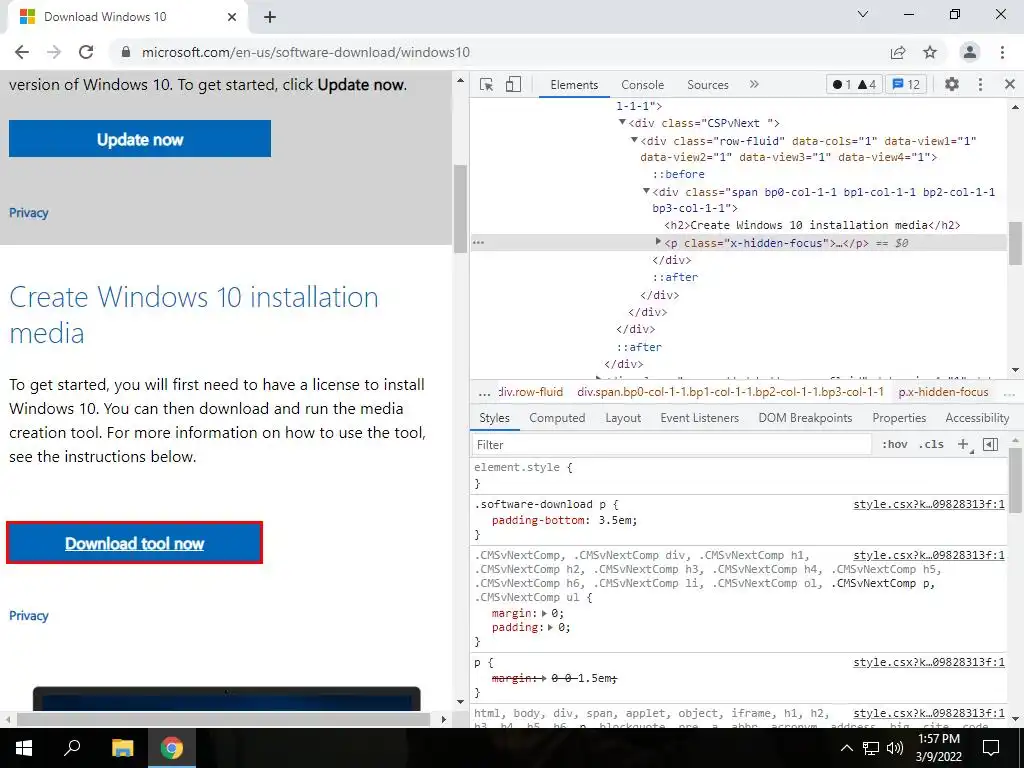
Task: Go back with the browser back arrow
Action: click(x=22, y=52)
